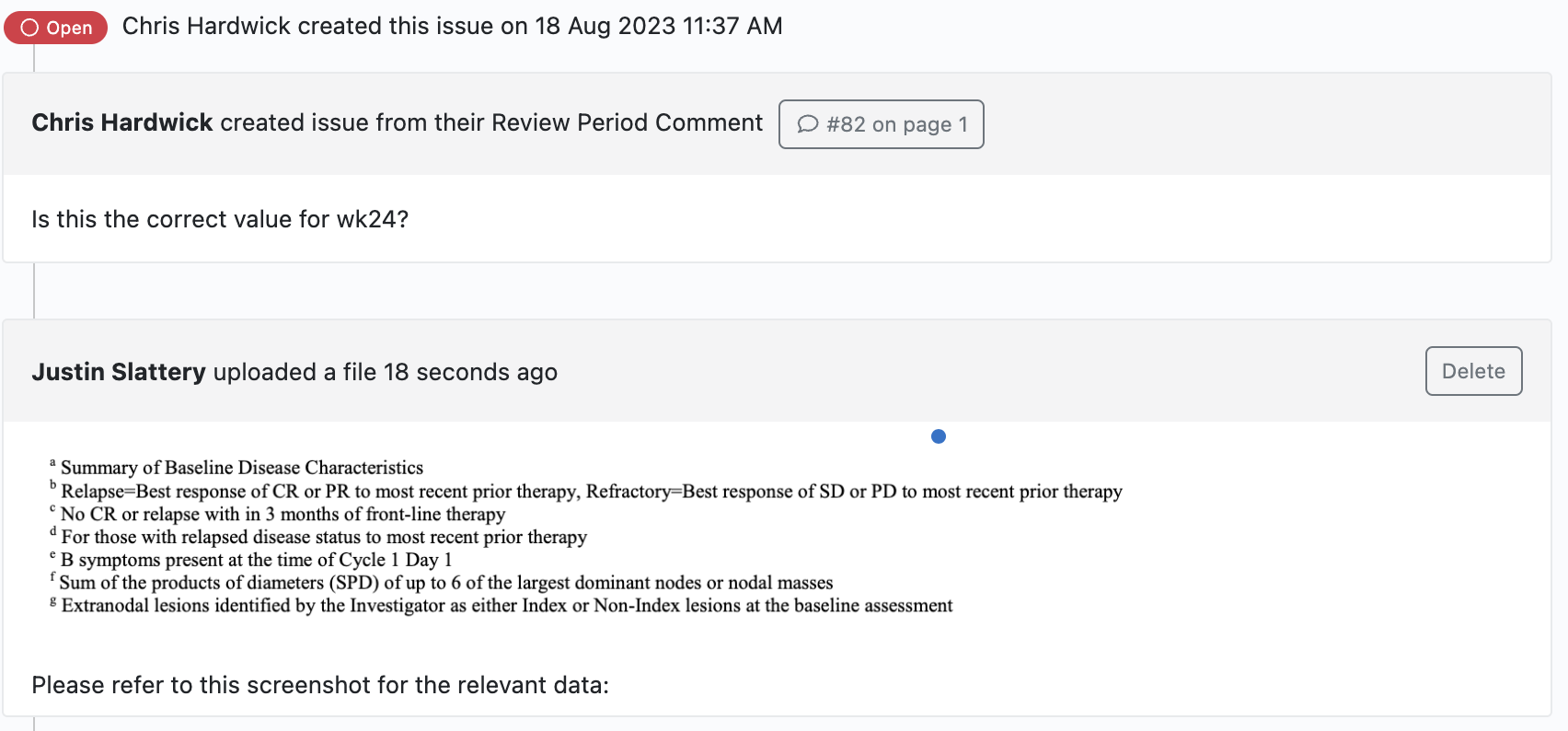Click the speech bubble icon in the comment reference
1568x731 pixels.
(808, 123)
